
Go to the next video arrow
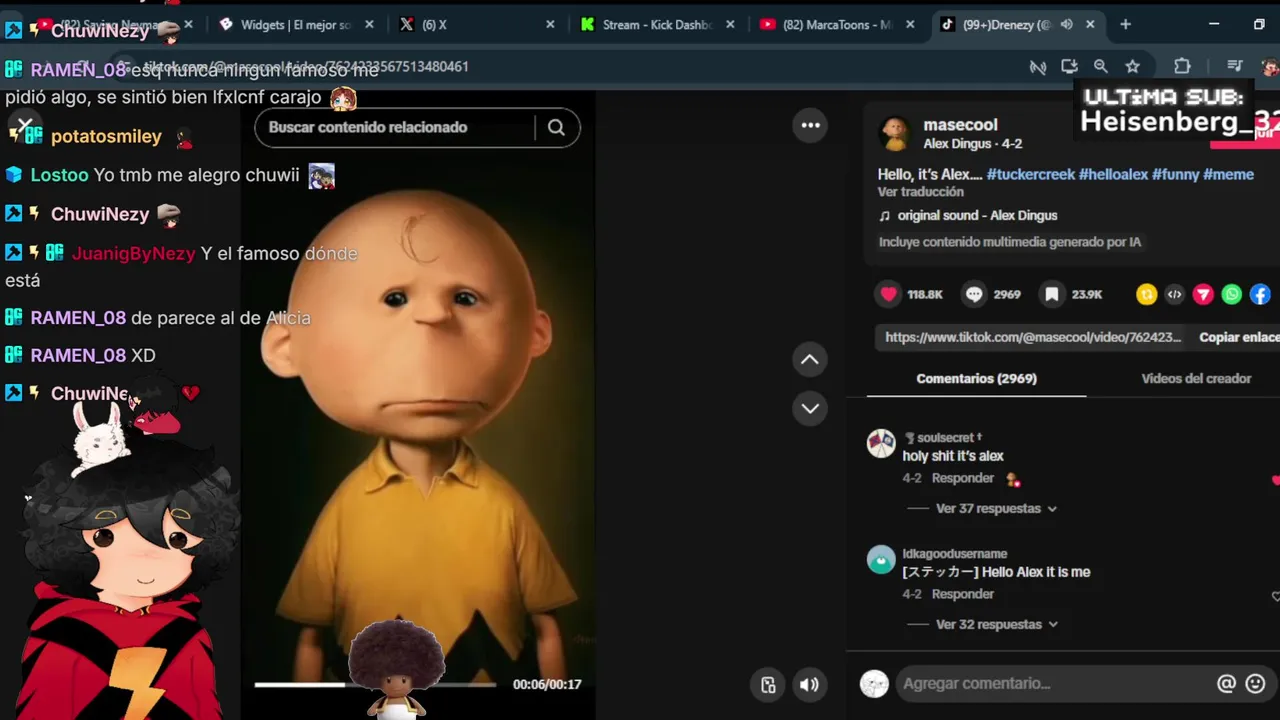[x=810, y=408]
